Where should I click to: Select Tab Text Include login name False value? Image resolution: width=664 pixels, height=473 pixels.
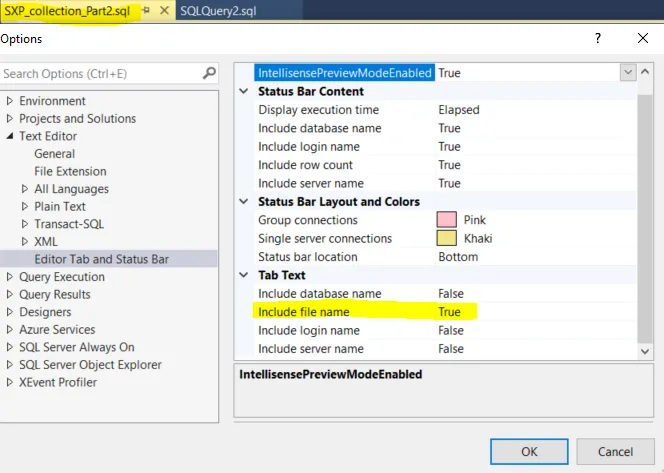(451, 330)
